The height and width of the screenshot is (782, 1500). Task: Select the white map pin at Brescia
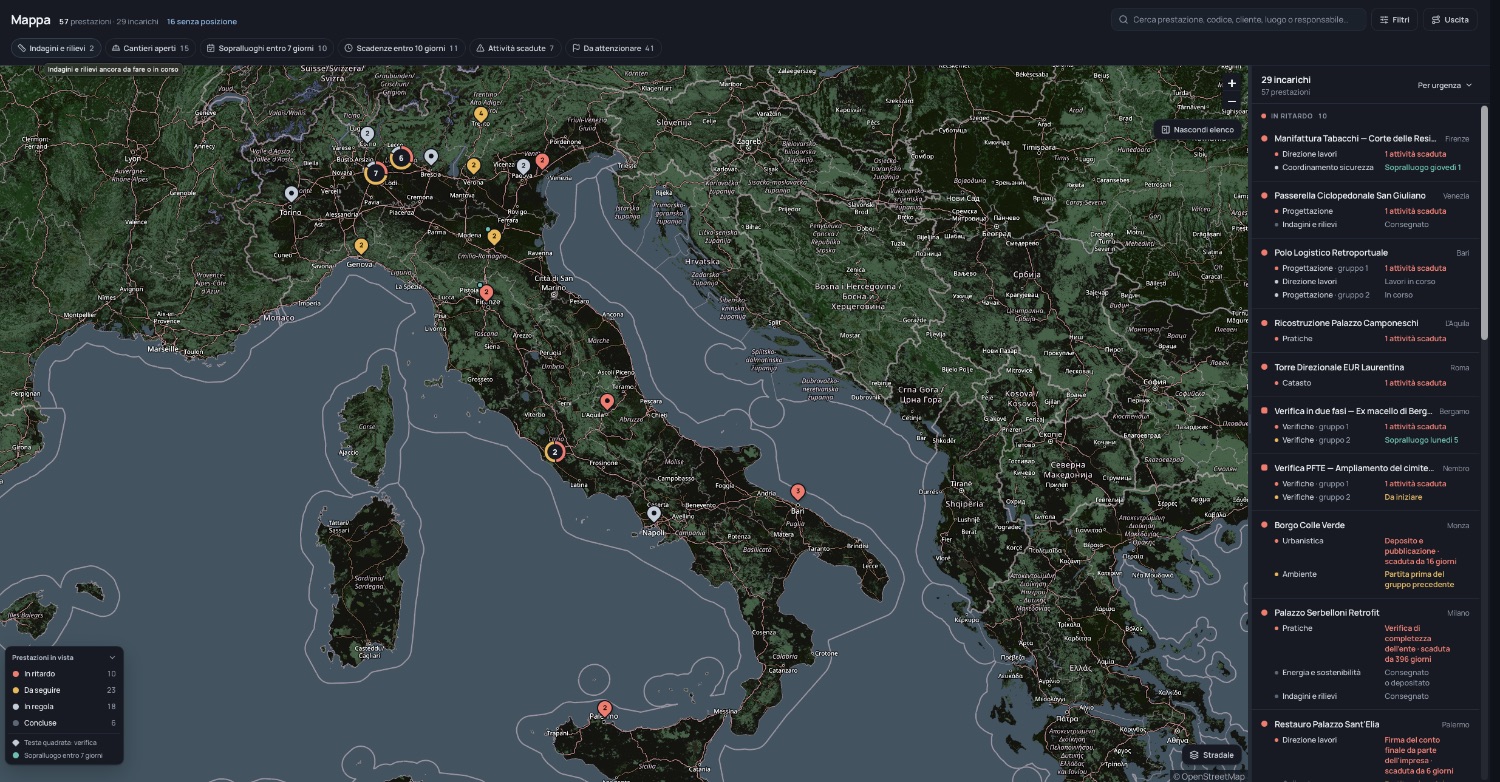[431, 157]
